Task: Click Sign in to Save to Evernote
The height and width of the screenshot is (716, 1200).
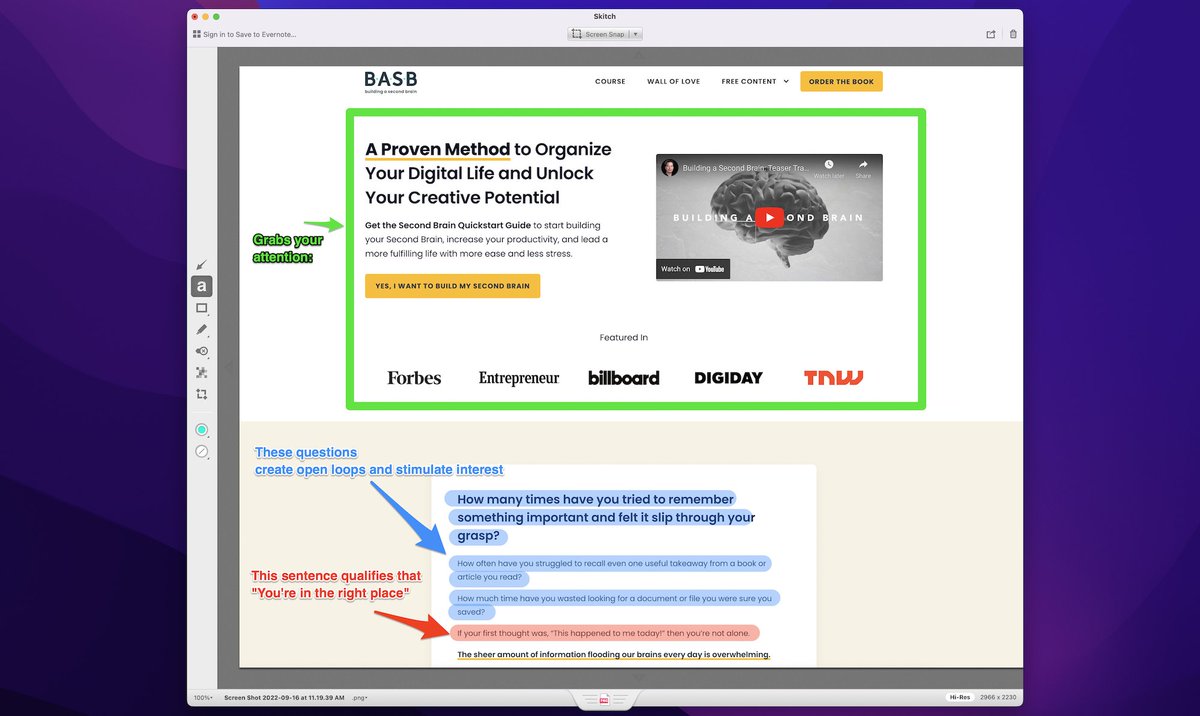Action: click(x=245, y=34)
